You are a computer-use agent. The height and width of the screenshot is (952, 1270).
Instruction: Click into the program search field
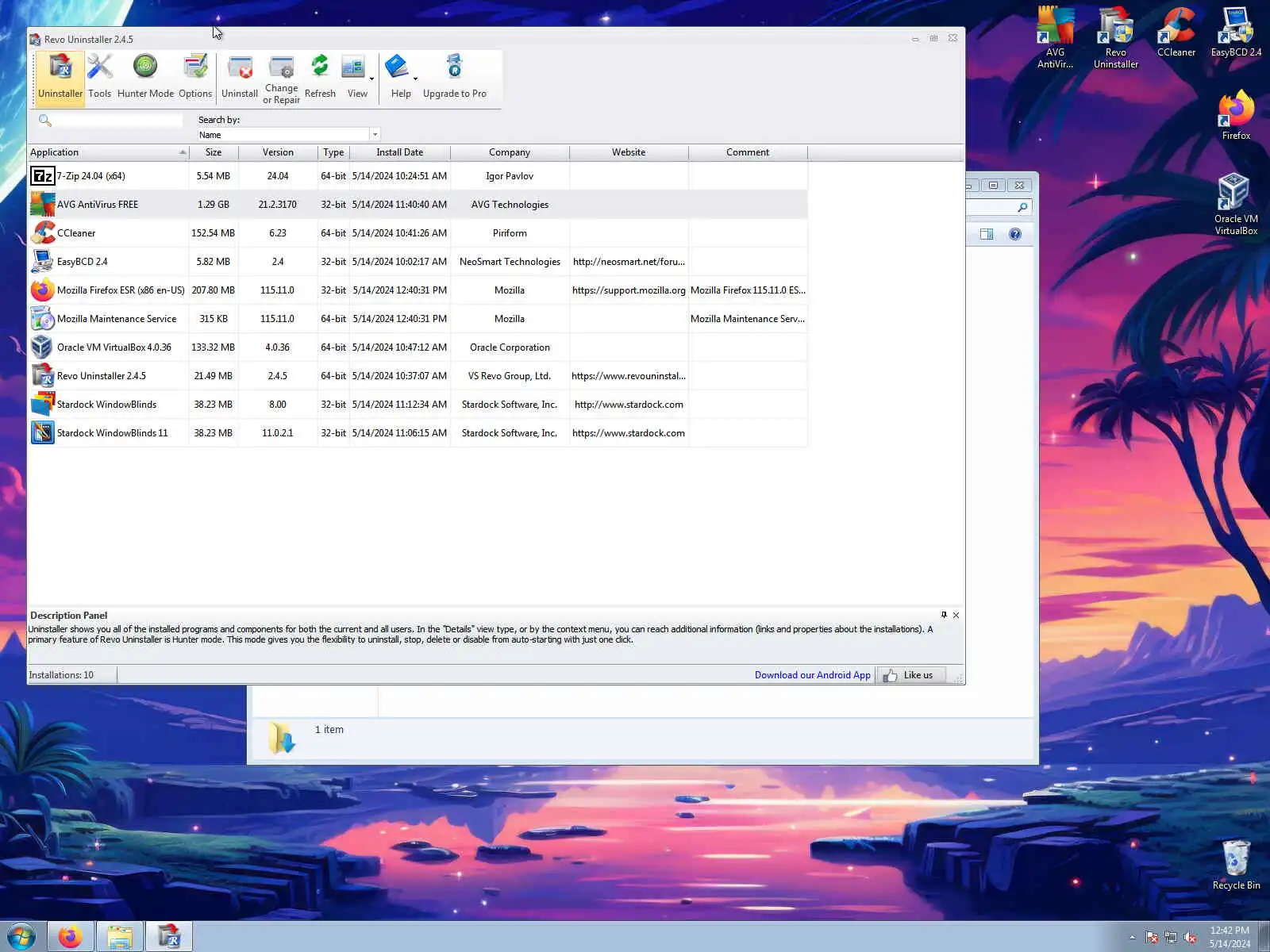tap(118, 120)
